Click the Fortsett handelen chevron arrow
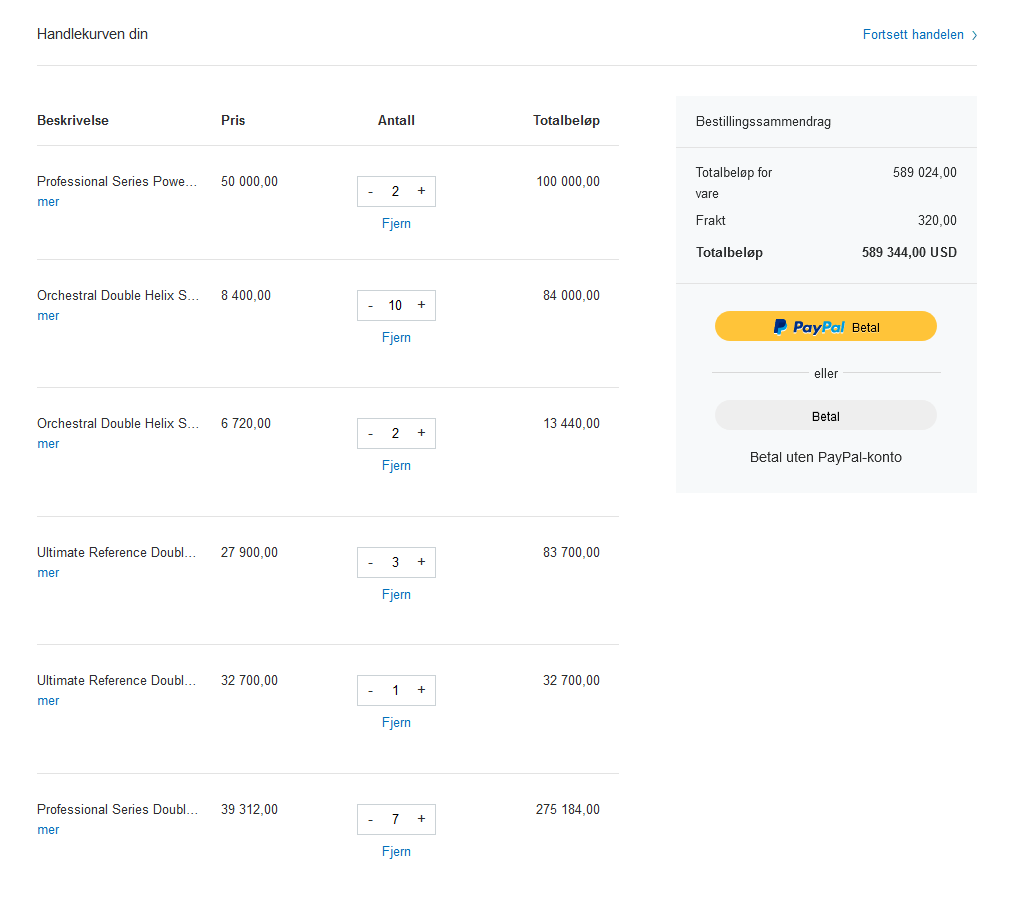Image resolution: width=1009 pixels, height=898 pixels. [x=975, y=35]
